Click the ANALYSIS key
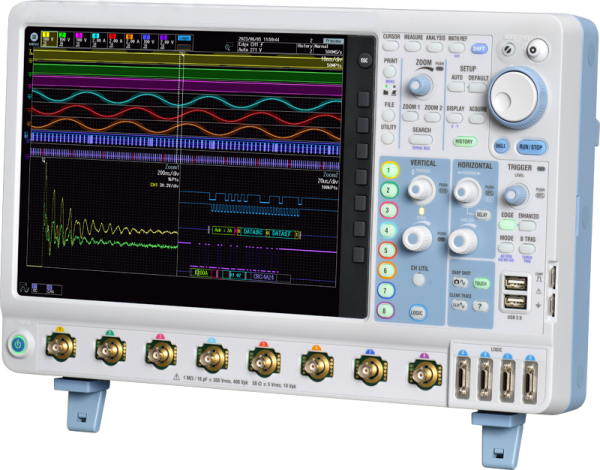The width and height of the screenshot is (600, 470). click(x=435, y=47)
